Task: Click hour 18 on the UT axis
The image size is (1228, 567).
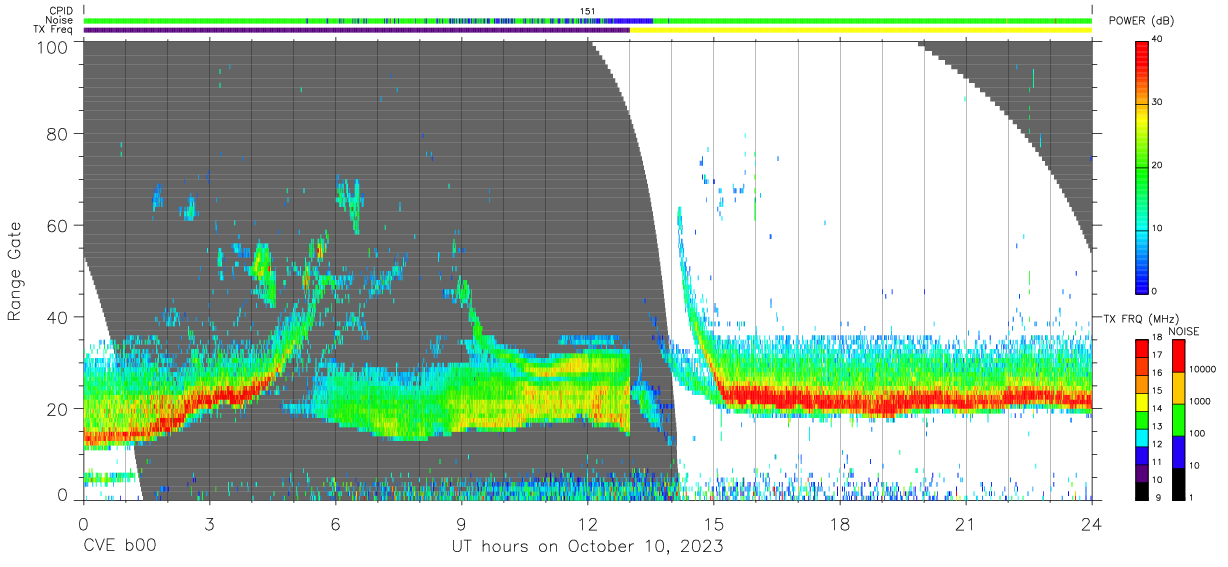Action: pyautogui.click(x=840, y=524)
